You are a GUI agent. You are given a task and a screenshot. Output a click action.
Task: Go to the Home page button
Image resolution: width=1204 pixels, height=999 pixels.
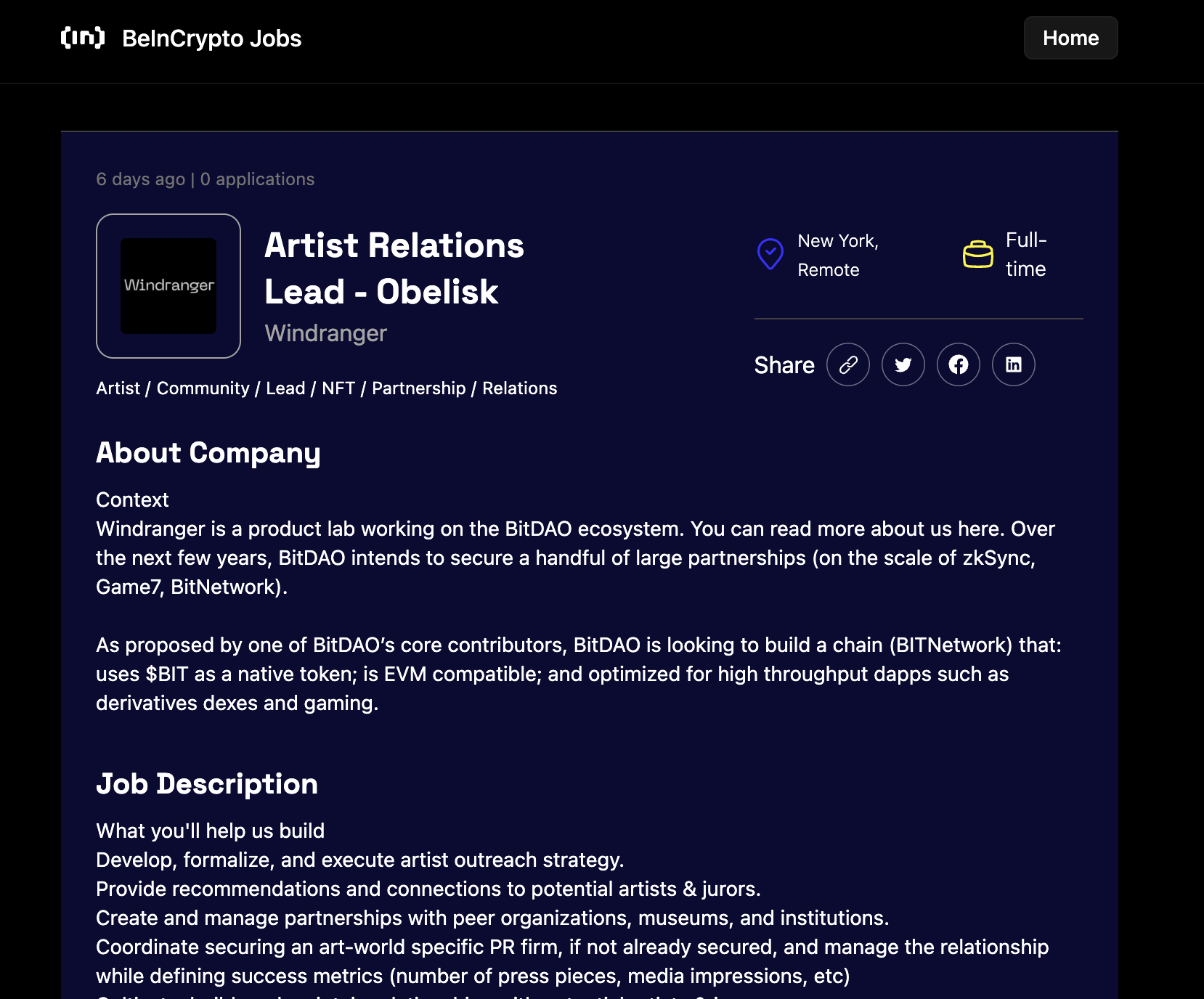tap(1070, 38)
